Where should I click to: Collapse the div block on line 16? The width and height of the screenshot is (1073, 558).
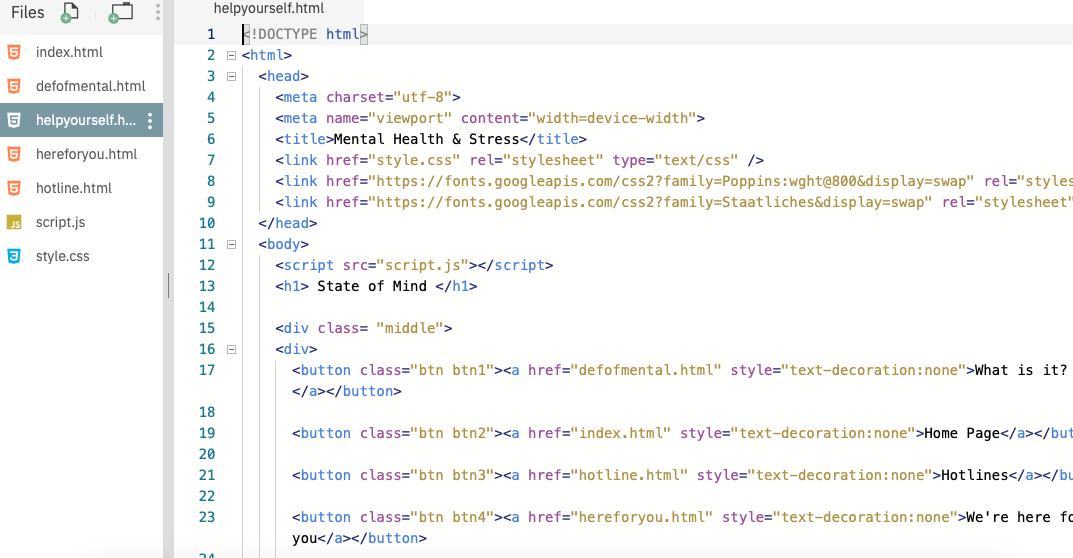click(231, 349)
